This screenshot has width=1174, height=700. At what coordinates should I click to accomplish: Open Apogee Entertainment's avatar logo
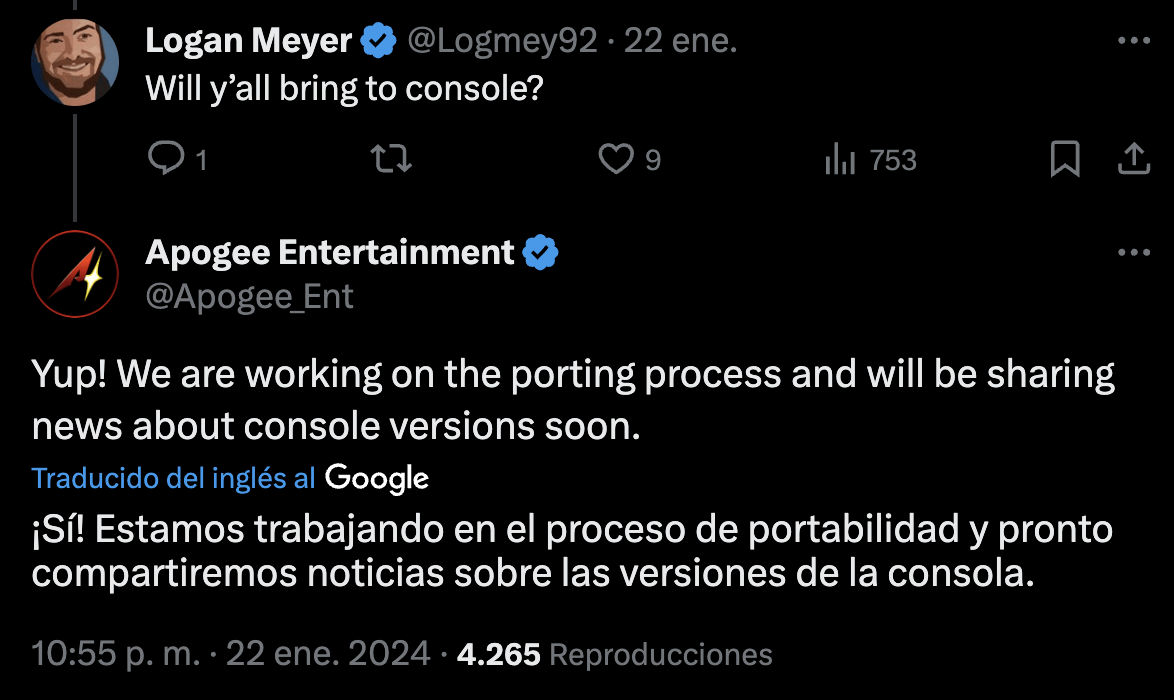[75, 274]
